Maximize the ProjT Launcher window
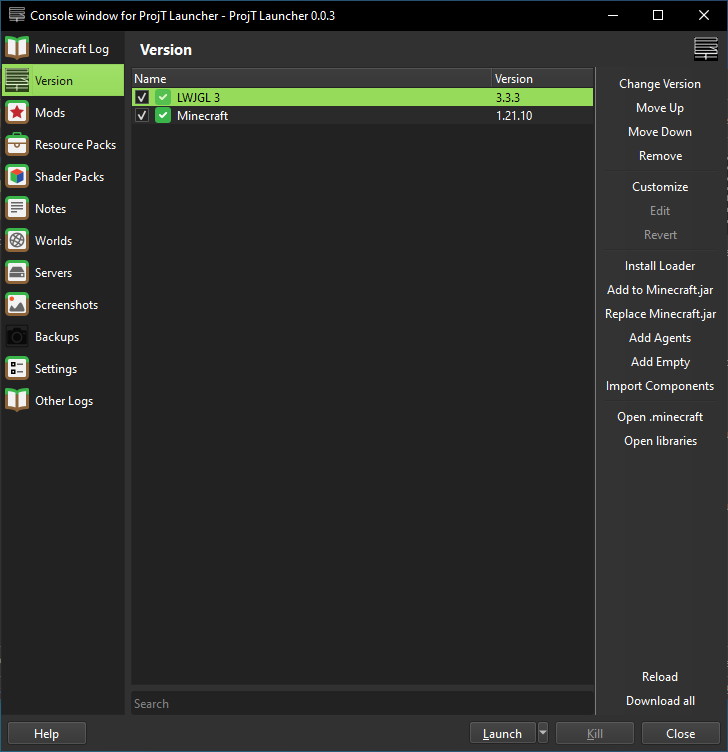The image size is (728, 752). coord(658,15)
